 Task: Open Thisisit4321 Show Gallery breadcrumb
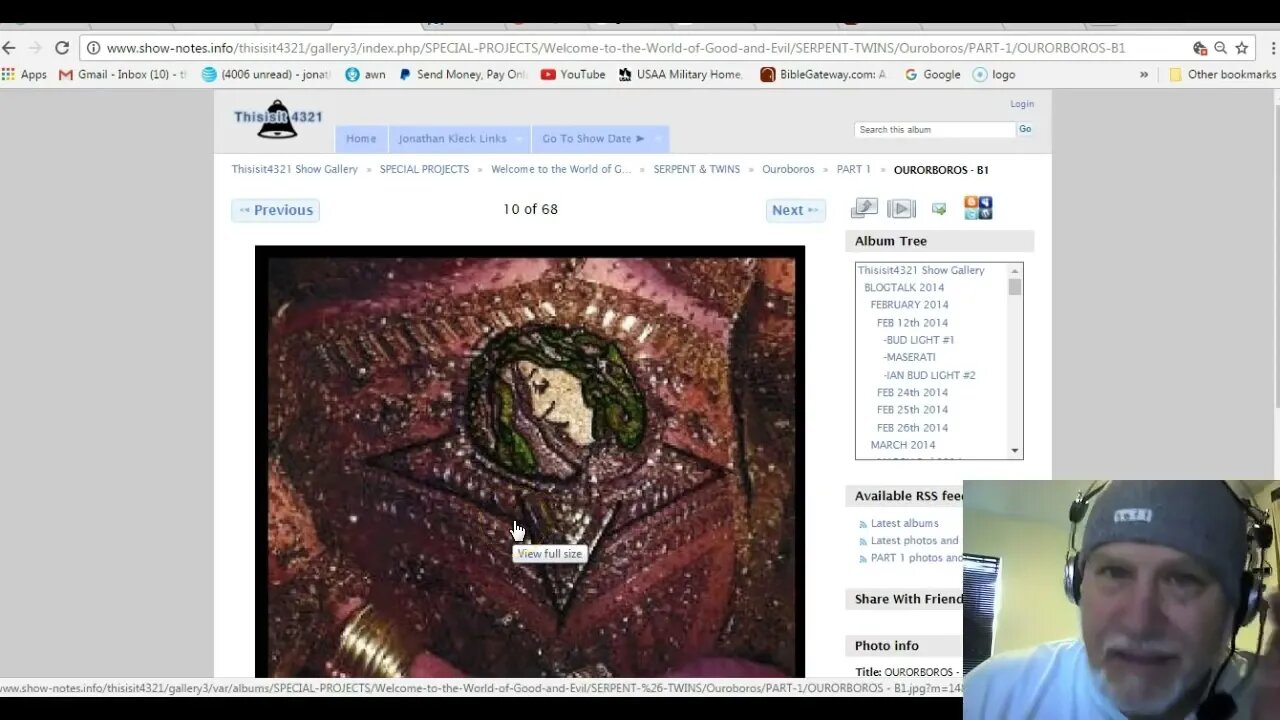[x=295, y=169]
